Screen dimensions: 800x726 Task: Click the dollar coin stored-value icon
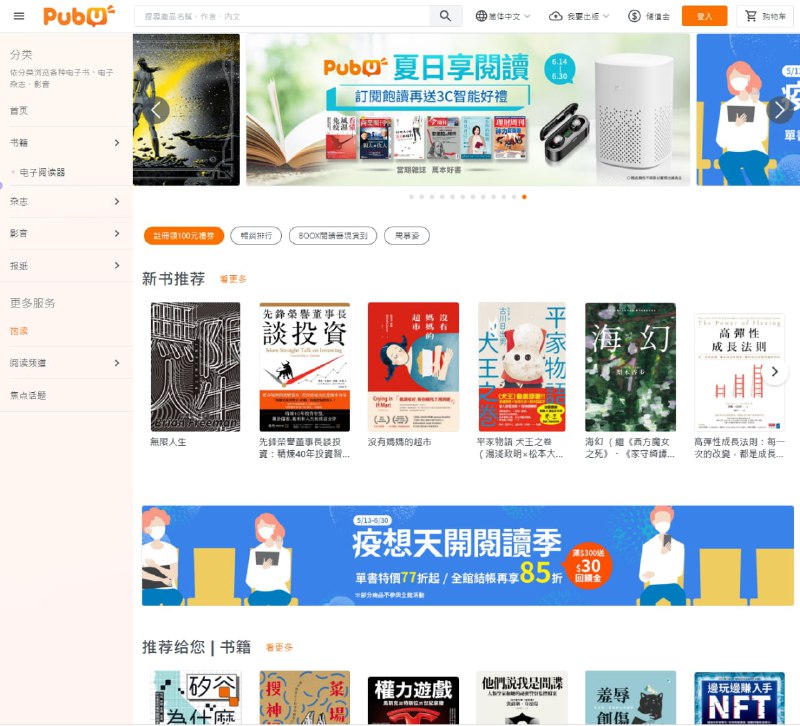(634, 16)
